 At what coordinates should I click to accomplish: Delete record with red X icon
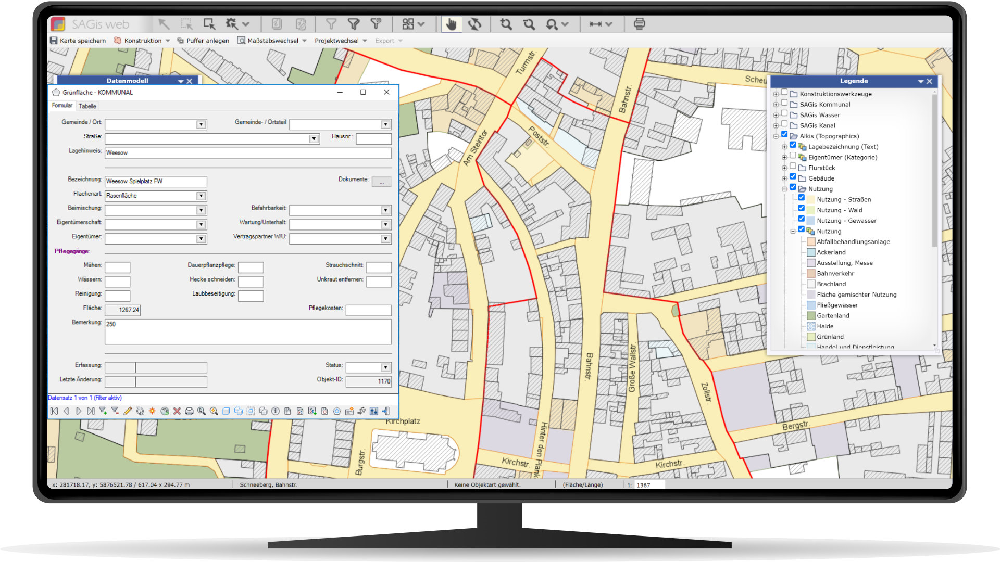click(177, 411)
